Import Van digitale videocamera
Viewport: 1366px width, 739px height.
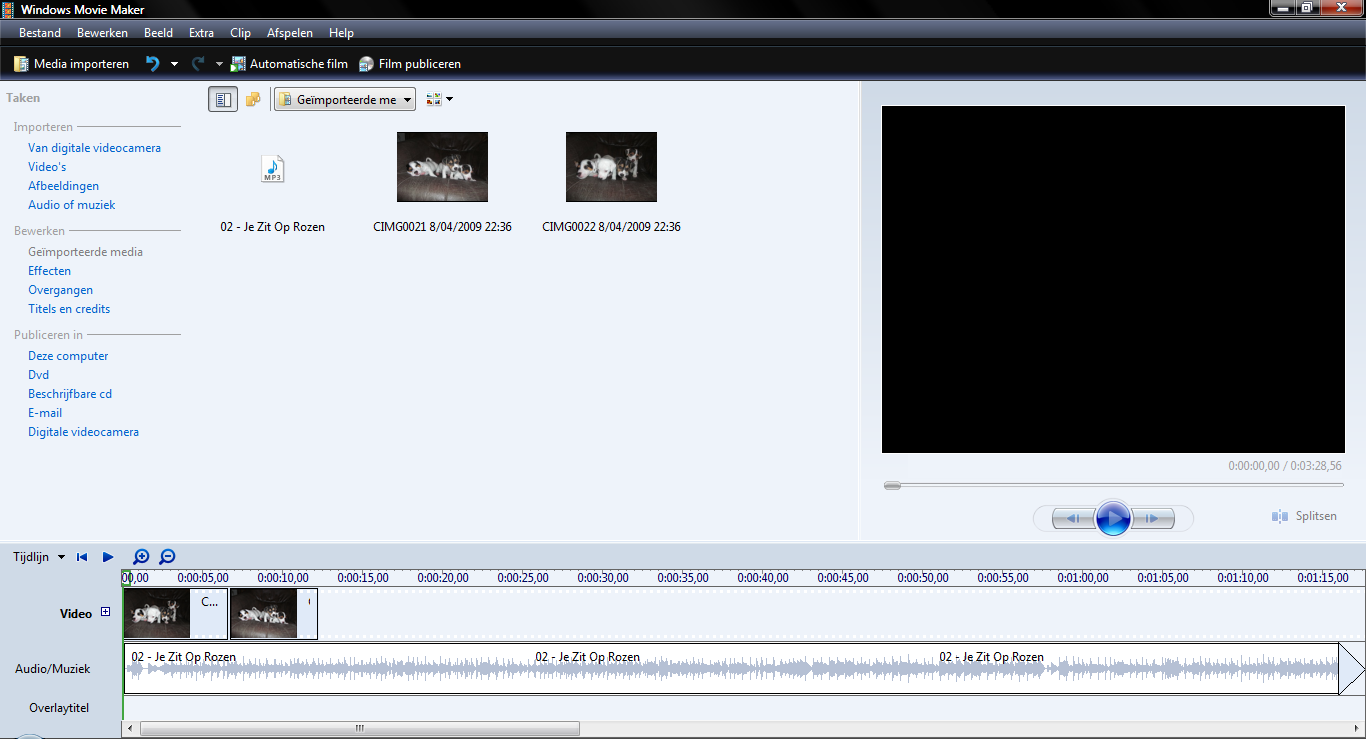tap(94, 148)
